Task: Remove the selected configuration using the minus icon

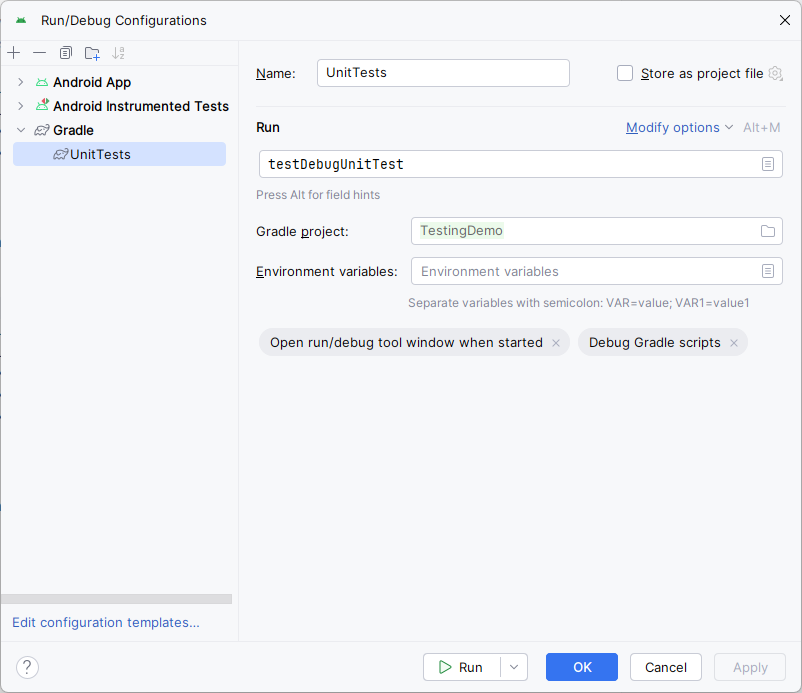Action: click(x=38, y=52)
